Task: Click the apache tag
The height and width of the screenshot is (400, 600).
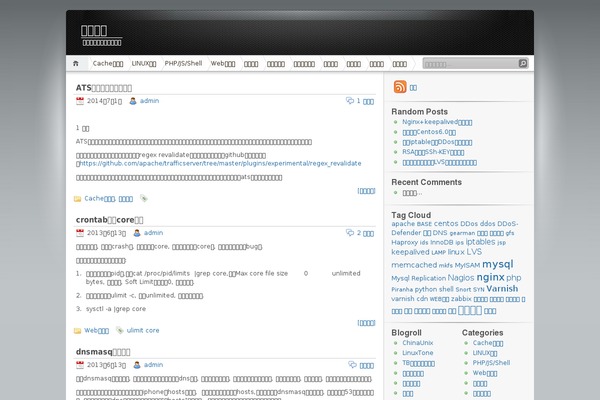Action: tap(403, 224)
